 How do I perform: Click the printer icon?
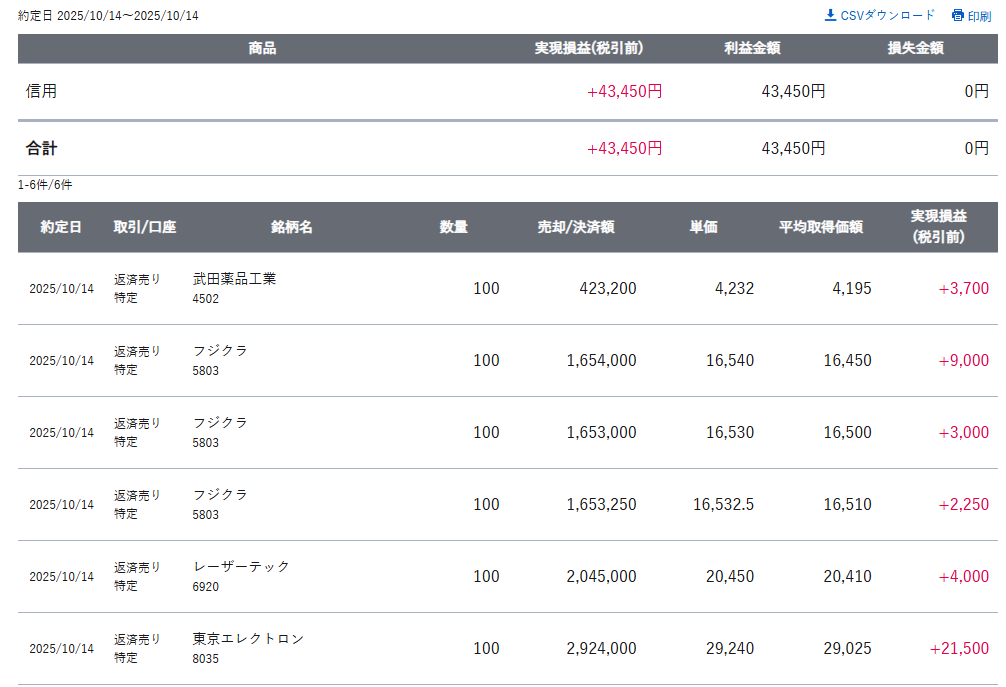point(957,15)
